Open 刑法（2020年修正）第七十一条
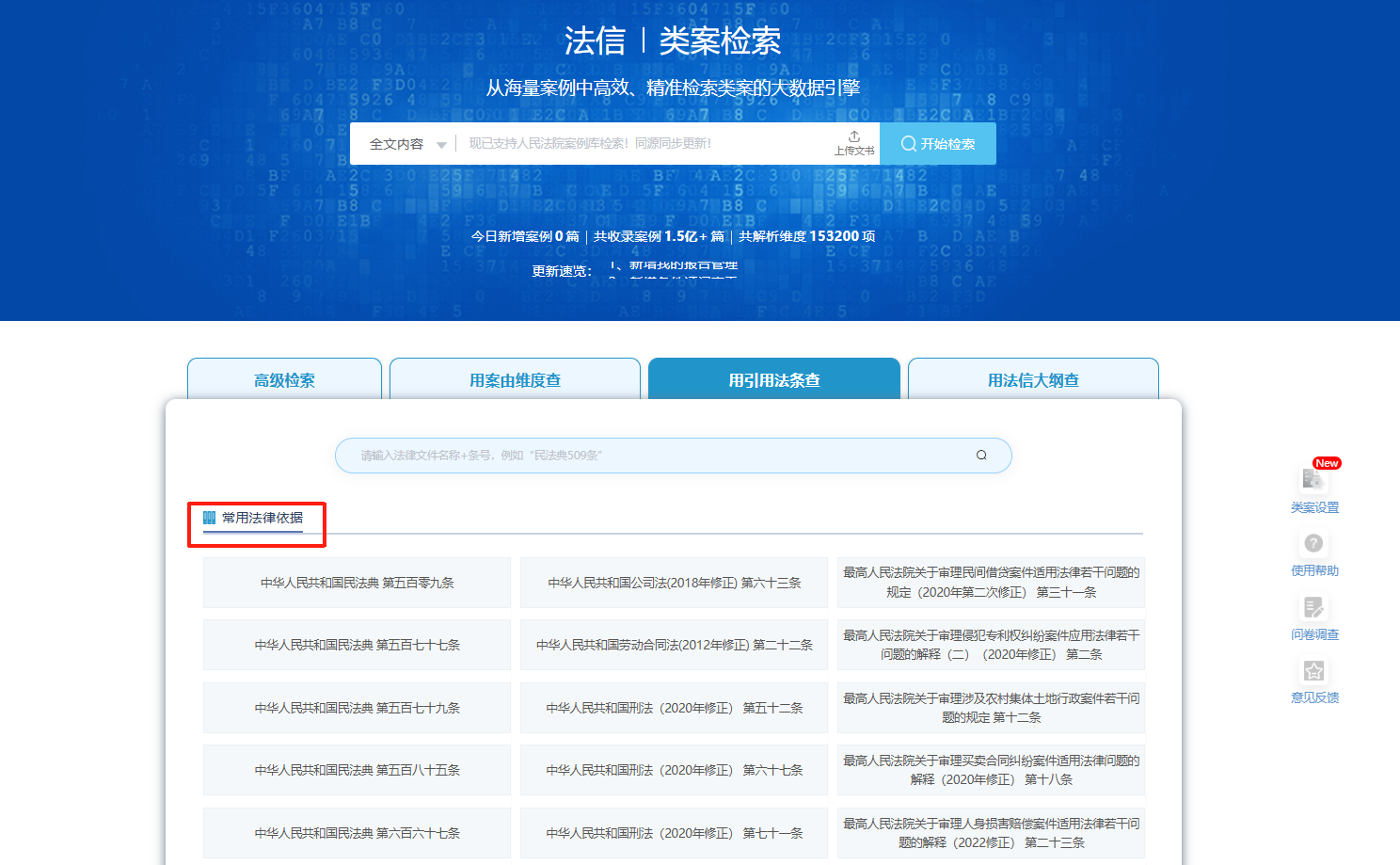 674,833
